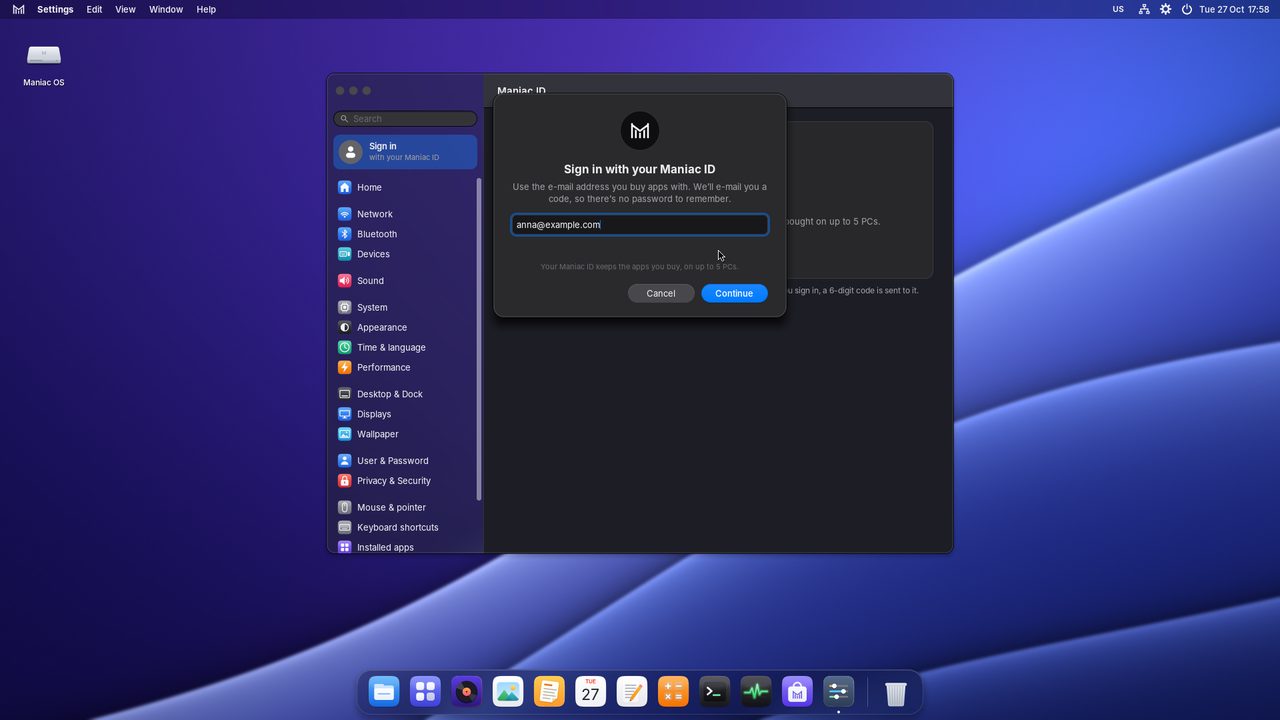Cancel the Maniac ID sign-in dialog

[x=661, y=293]
